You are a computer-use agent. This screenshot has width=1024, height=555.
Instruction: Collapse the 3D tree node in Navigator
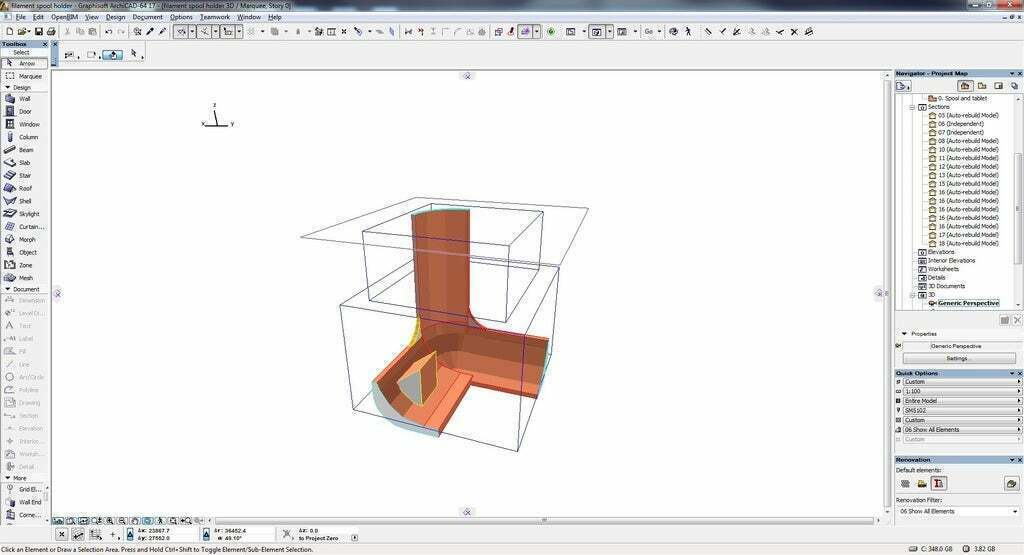[x=912, y=295]
